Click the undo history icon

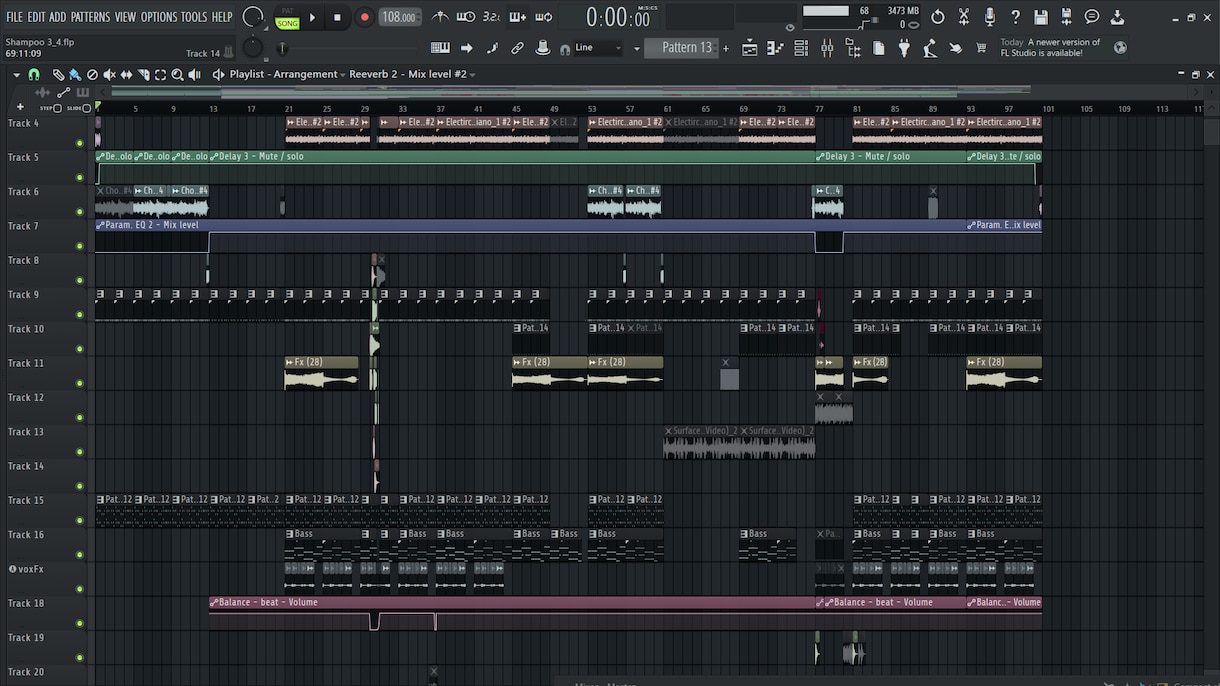(938, 17)
